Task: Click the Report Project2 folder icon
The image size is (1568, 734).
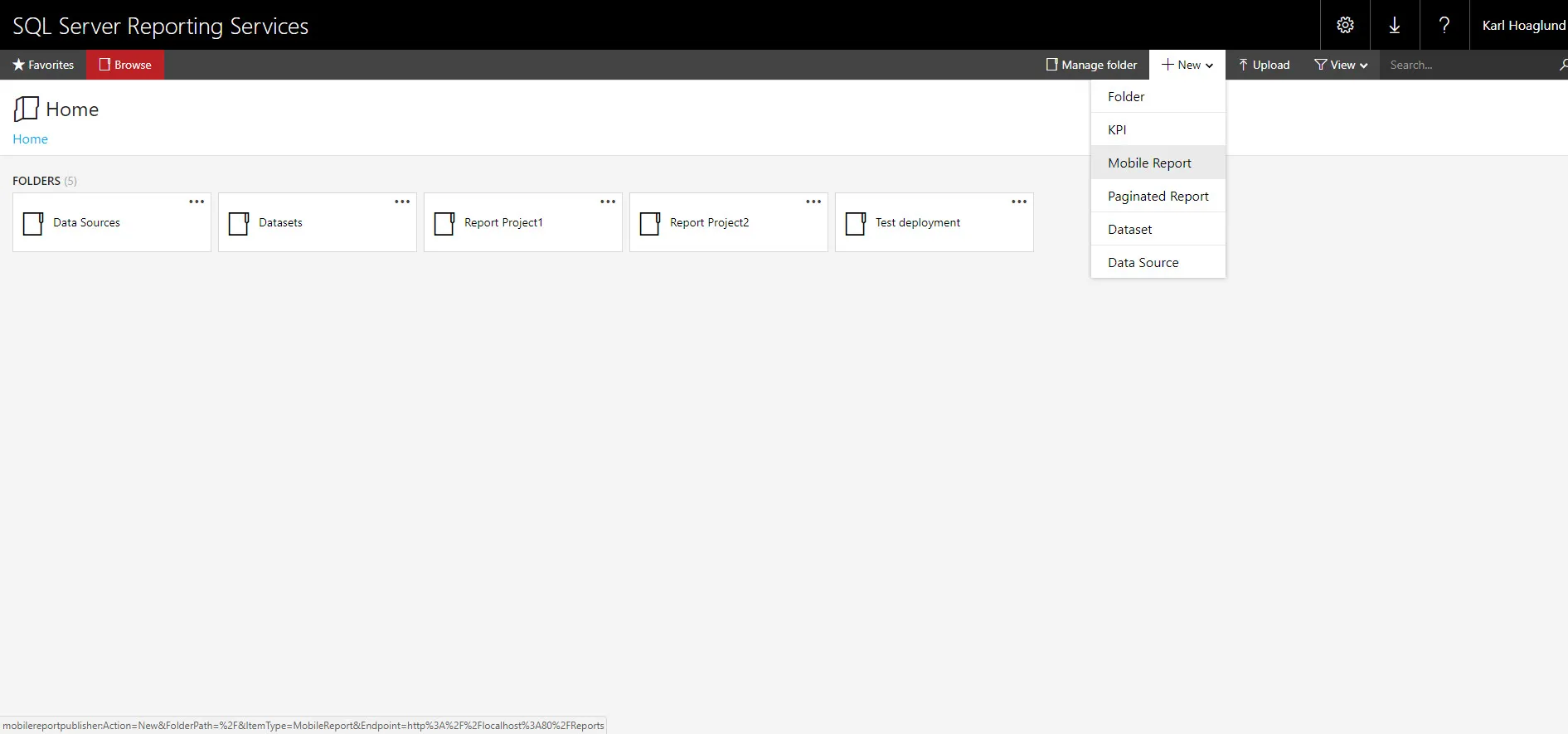Action: (650, 223)
